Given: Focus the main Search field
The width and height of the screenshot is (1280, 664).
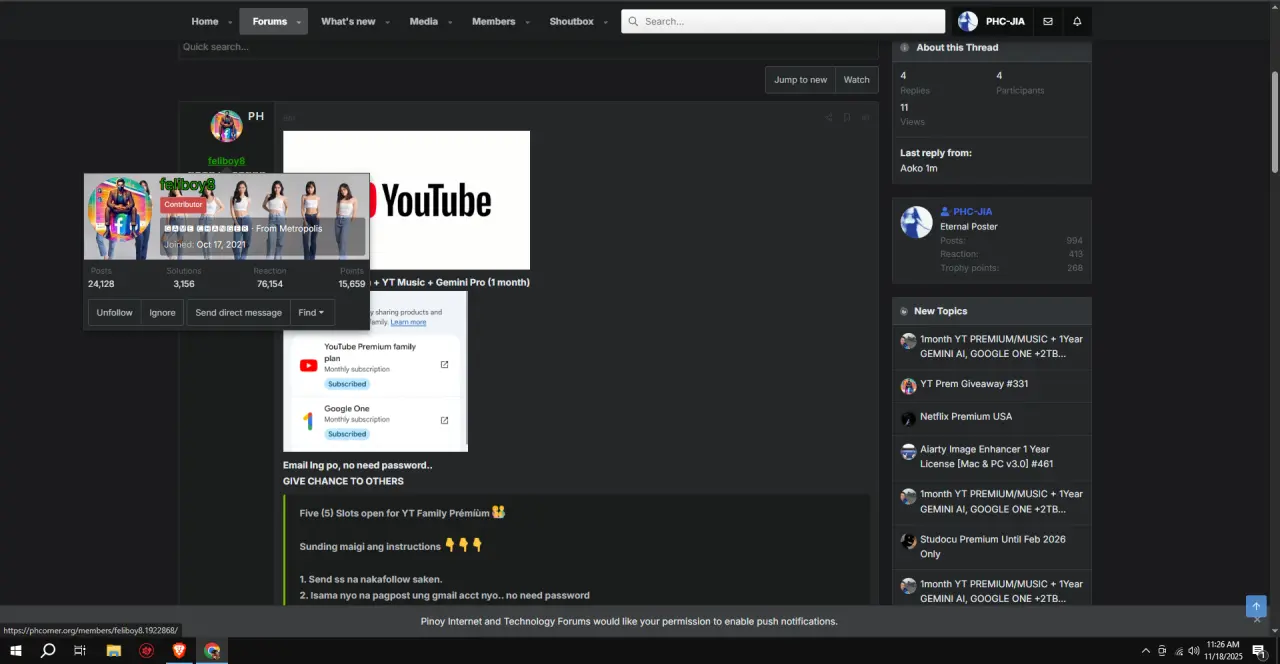Looking at the screenshot, I should [x=783, y=21].
